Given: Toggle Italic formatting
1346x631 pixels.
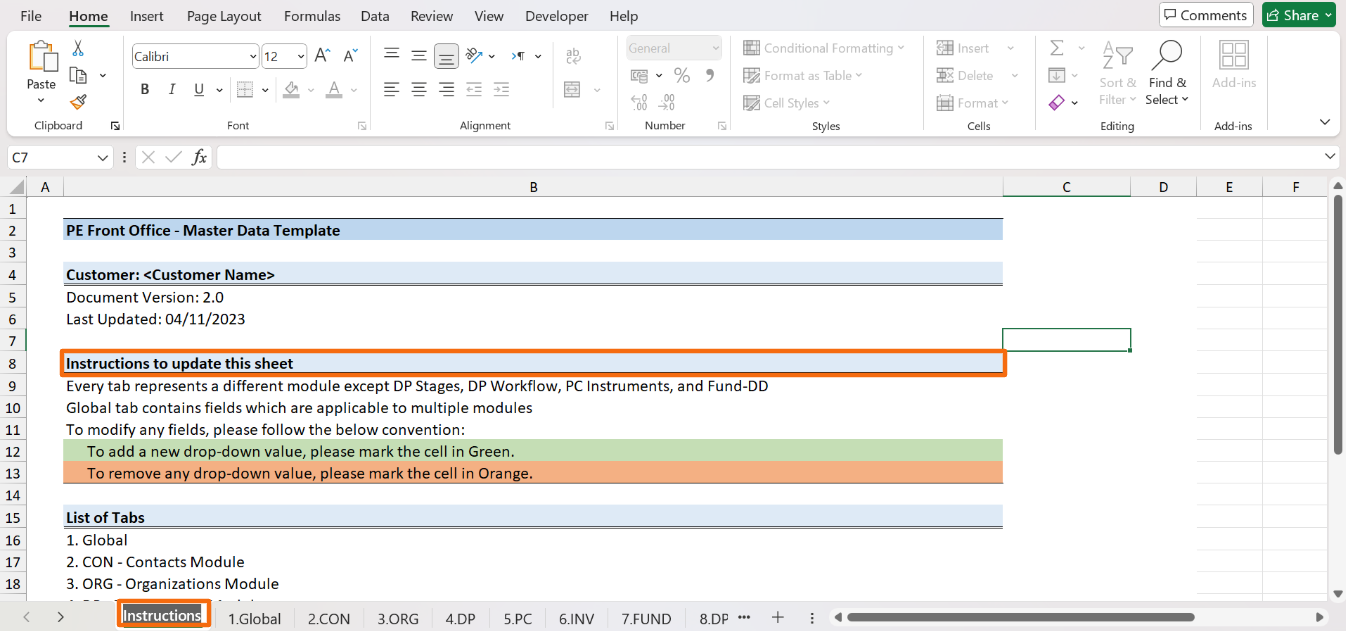Looking at the screenshot, I should 172,89.
